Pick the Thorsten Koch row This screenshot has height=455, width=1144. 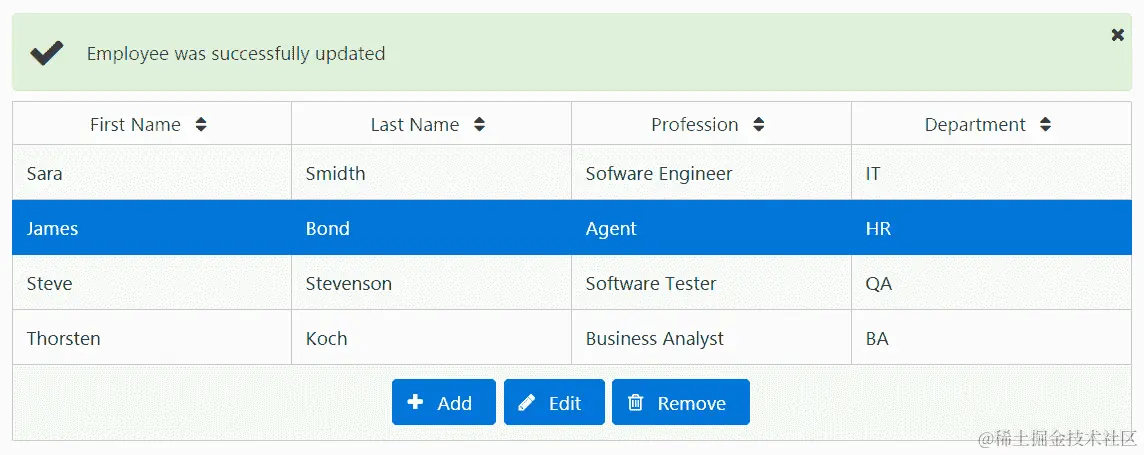point(151,338)
